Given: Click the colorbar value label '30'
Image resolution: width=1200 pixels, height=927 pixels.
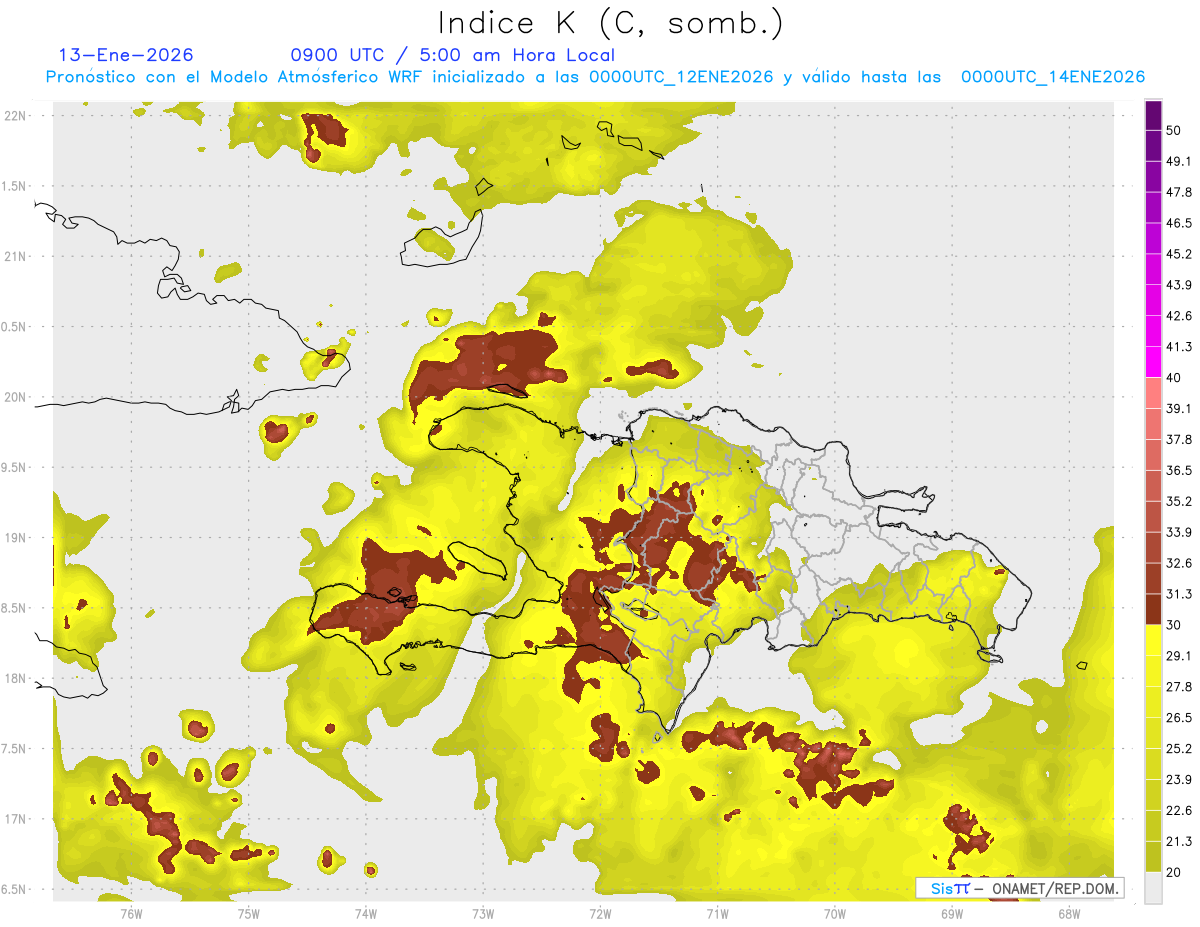Looking at the screenshot, I should tap(1174, 625).
